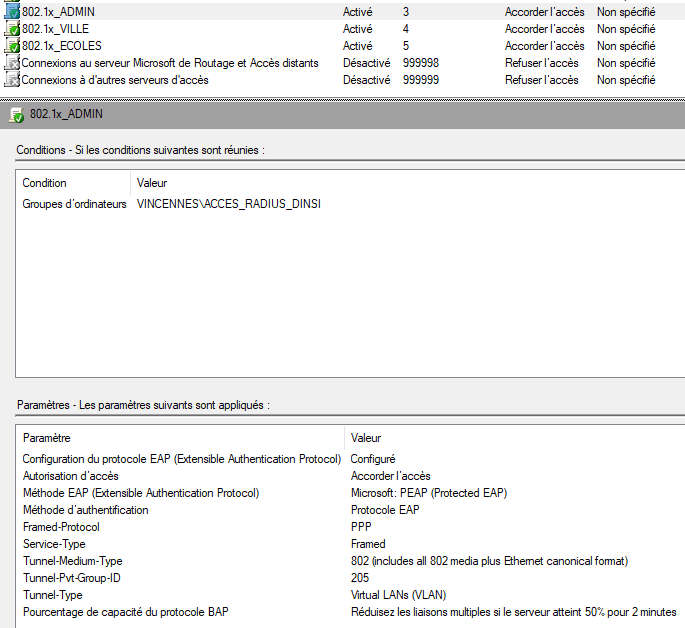This screenshot has width=685, height=628.
Task: Click the Framed-Protocol parameter row
Action: coord(350,527)
